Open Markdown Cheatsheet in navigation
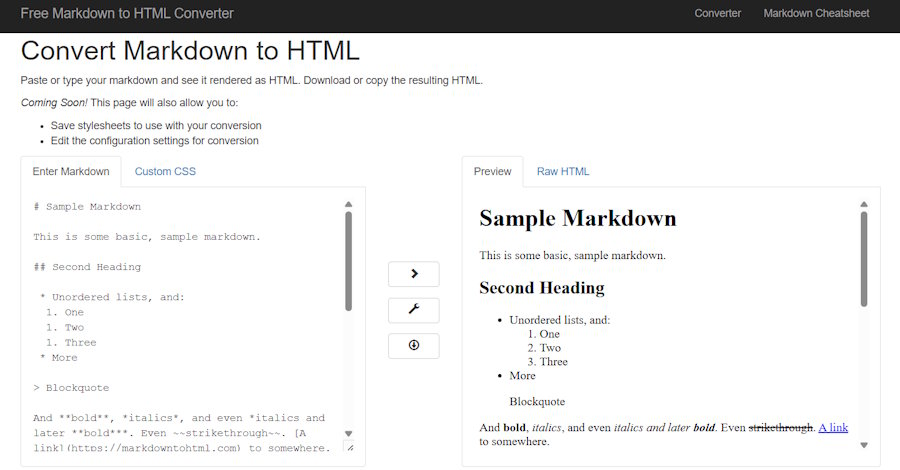The image size is (900, 470). pyautogui.click(x=816, y=13)
